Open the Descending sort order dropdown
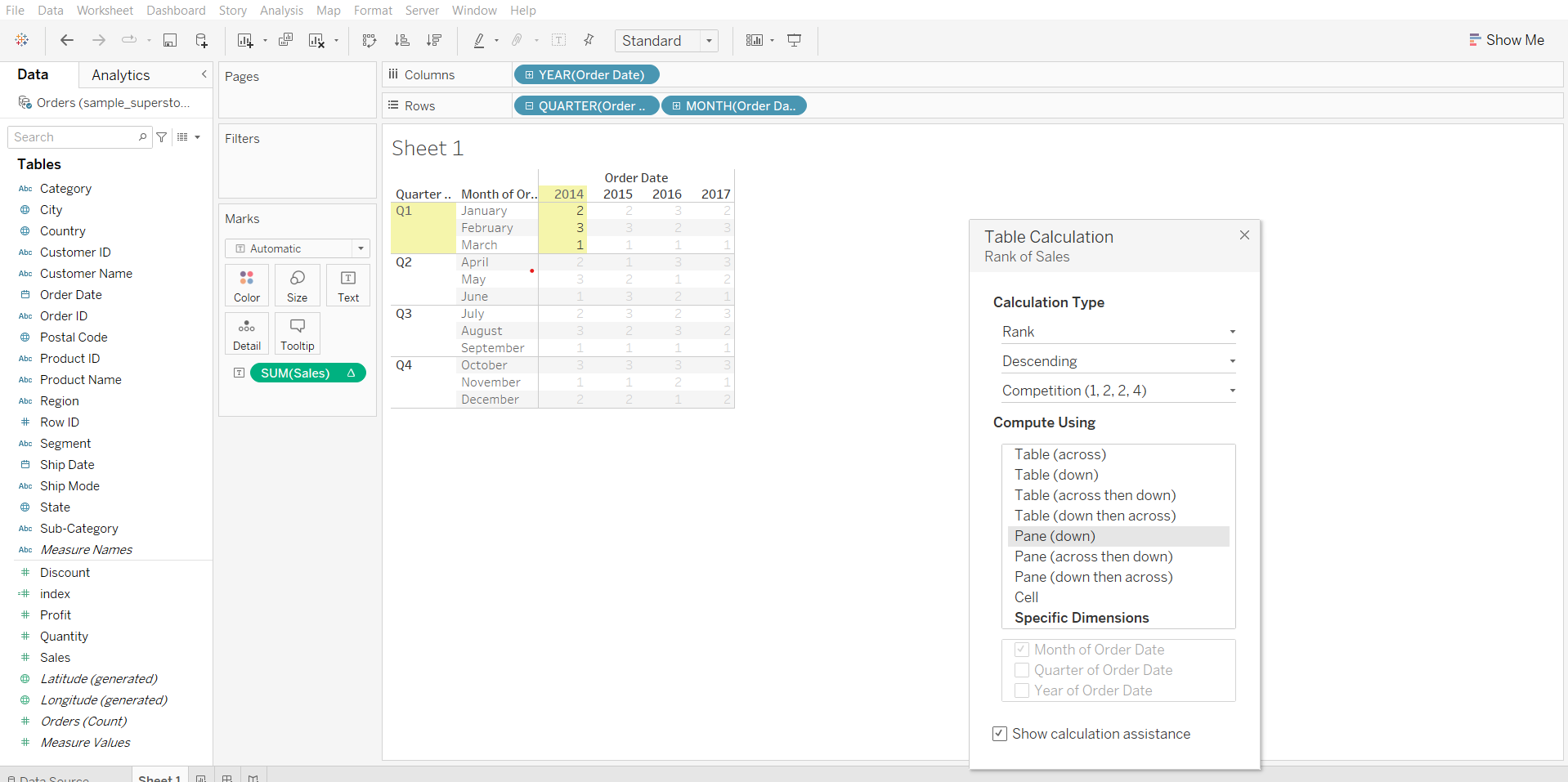This screenshot has height=782, width=1568. point(1118,361)
